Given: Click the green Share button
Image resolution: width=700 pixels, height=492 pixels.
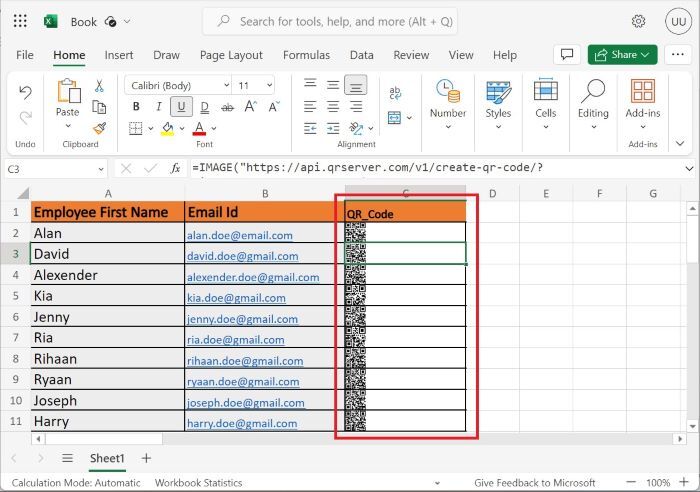Looking at the screenshot, I should pyautogui.click(x=622, y=54).
